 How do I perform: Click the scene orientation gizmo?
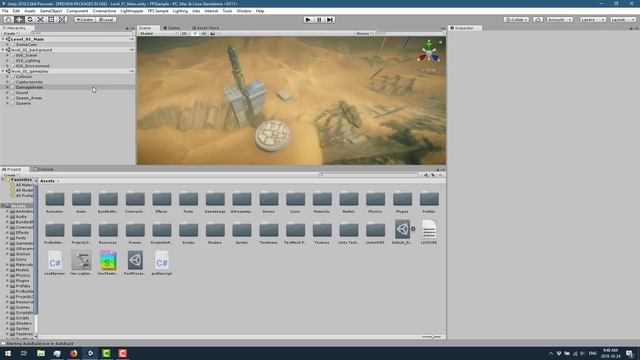(x=429, y=52)
